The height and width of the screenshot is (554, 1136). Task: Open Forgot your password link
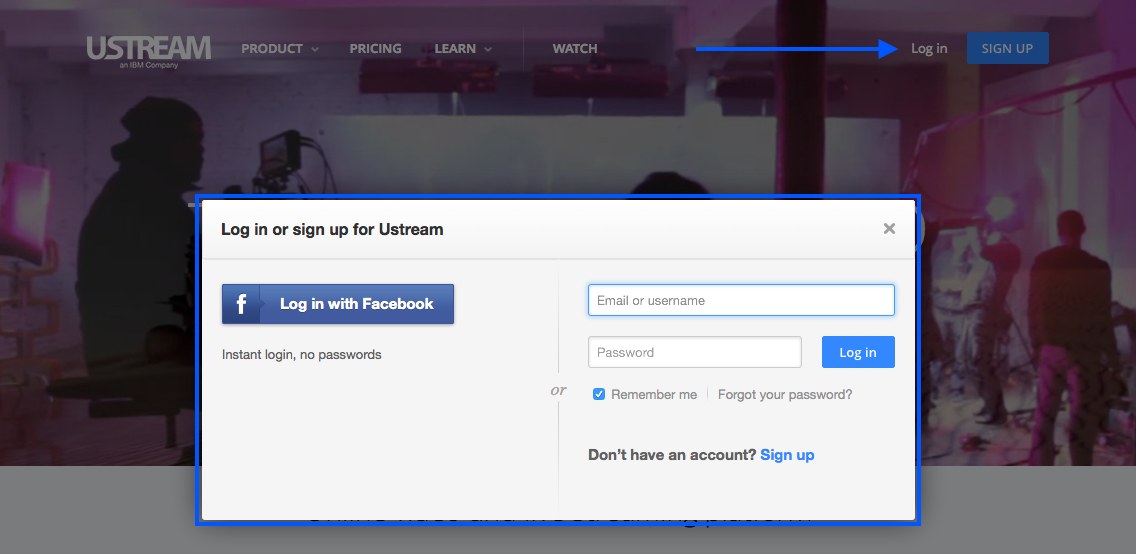[785, 395]
